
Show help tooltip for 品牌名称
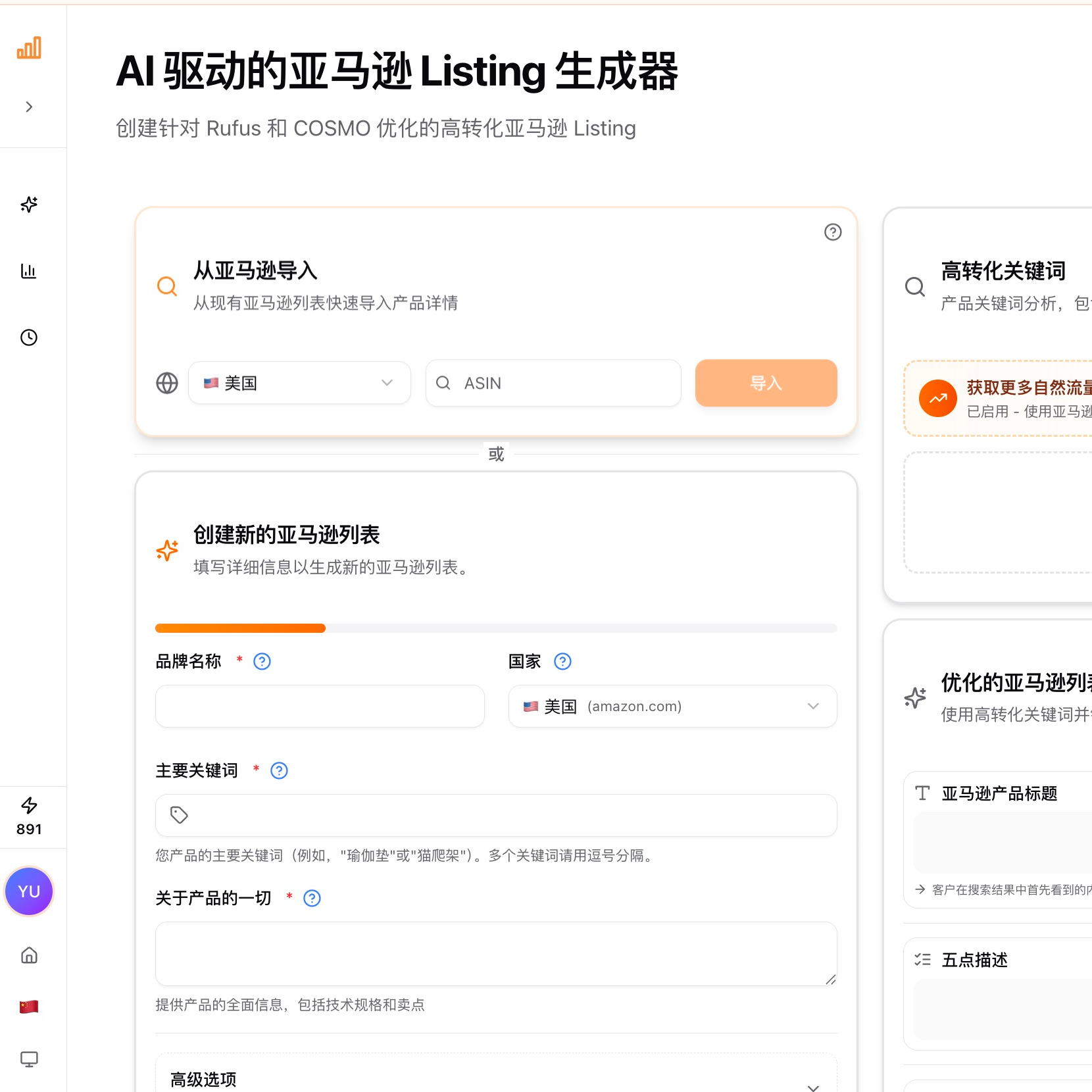pyautogui.click(x=262, y=661)
